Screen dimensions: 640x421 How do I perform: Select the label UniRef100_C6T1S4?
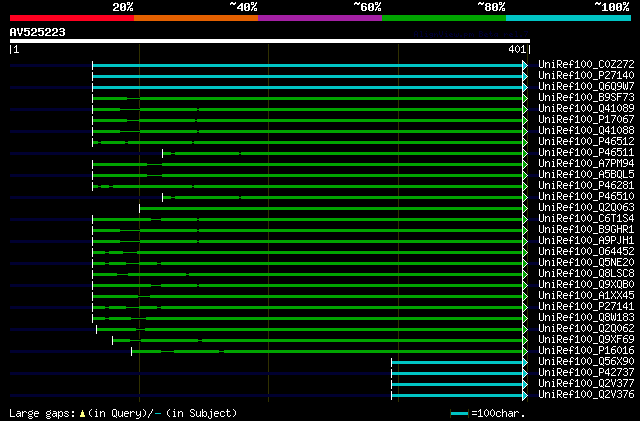point(586,218)
